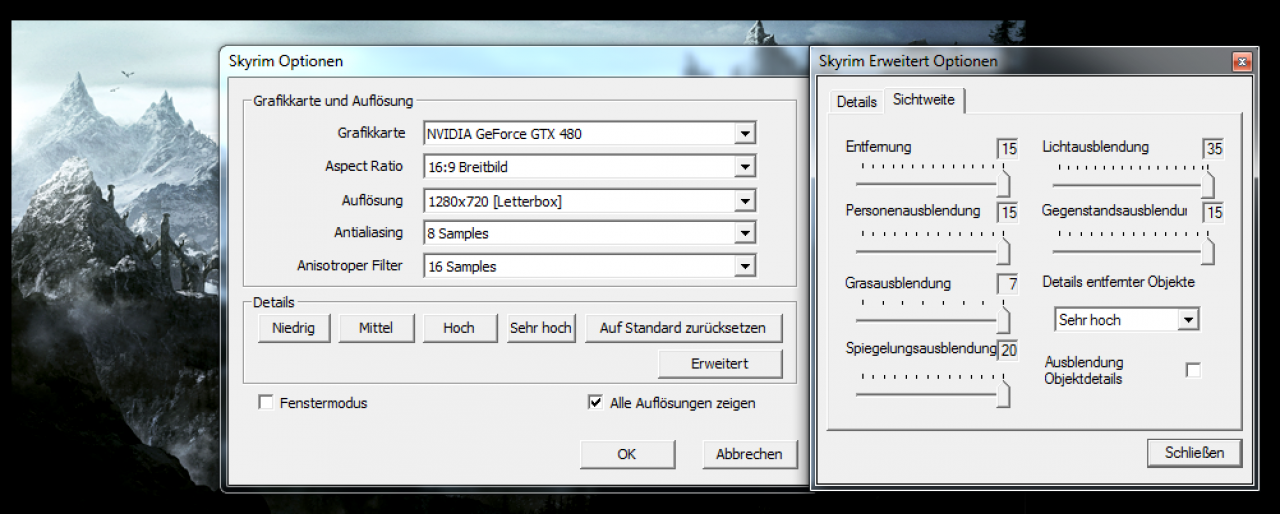
Task: Expand the Antialiasing dropdown arrow
Action: point(744,234)
